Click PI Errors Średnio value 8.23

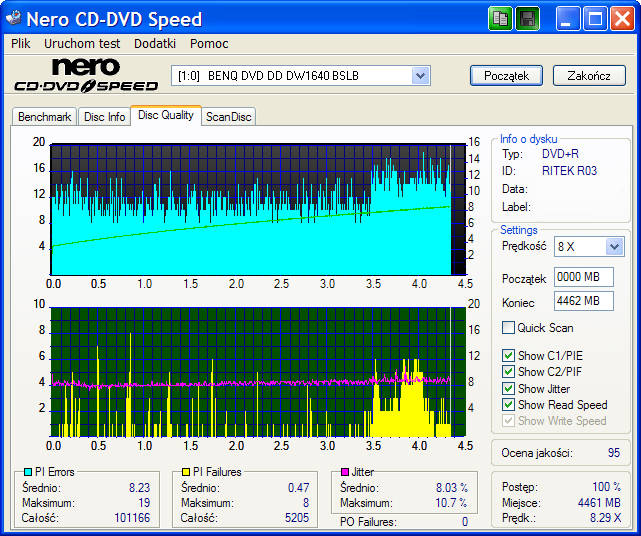pyautogui.click(x=139, y=487)
